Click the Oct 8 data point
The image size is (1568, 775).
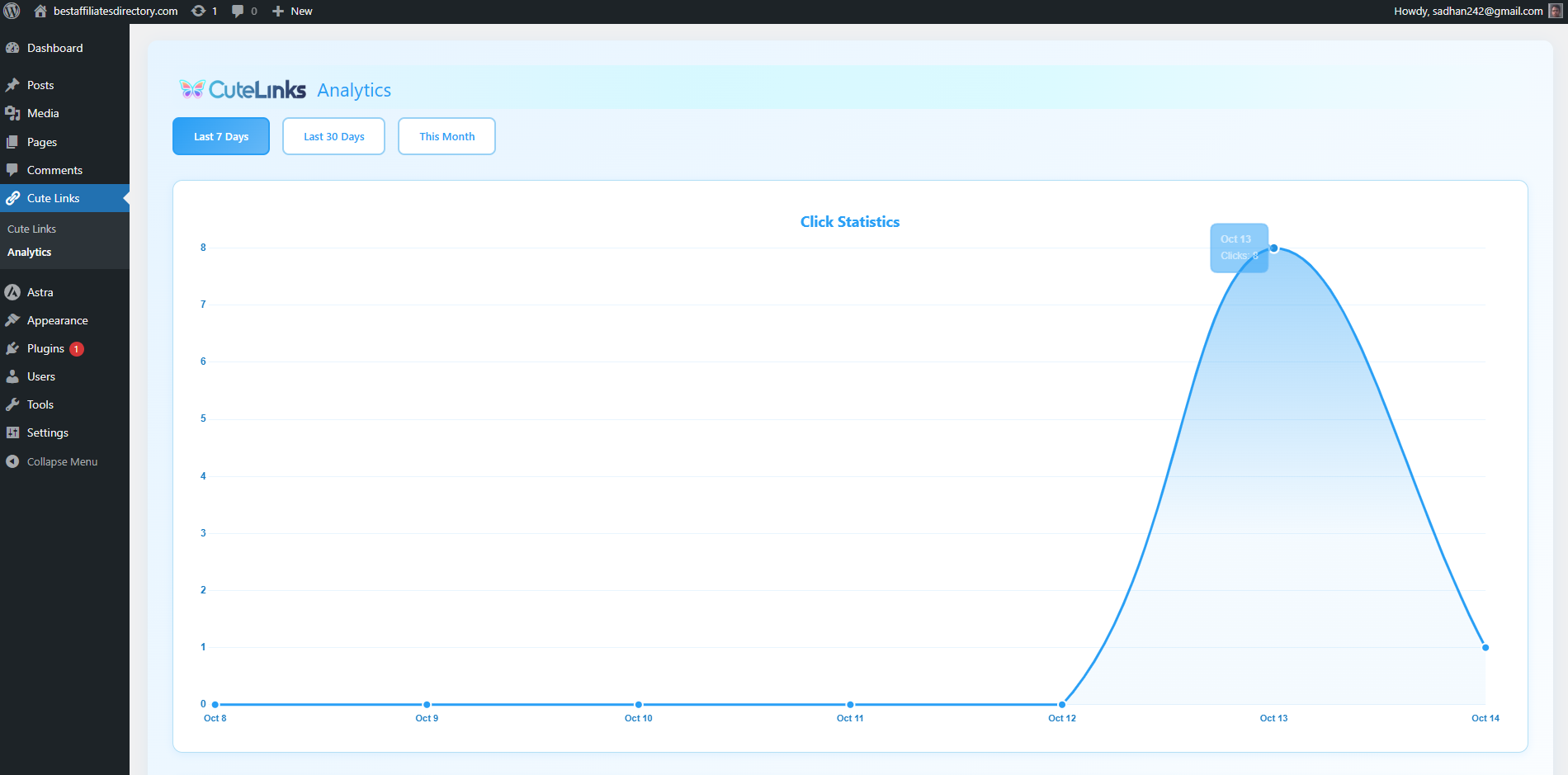tap(215, 704)
